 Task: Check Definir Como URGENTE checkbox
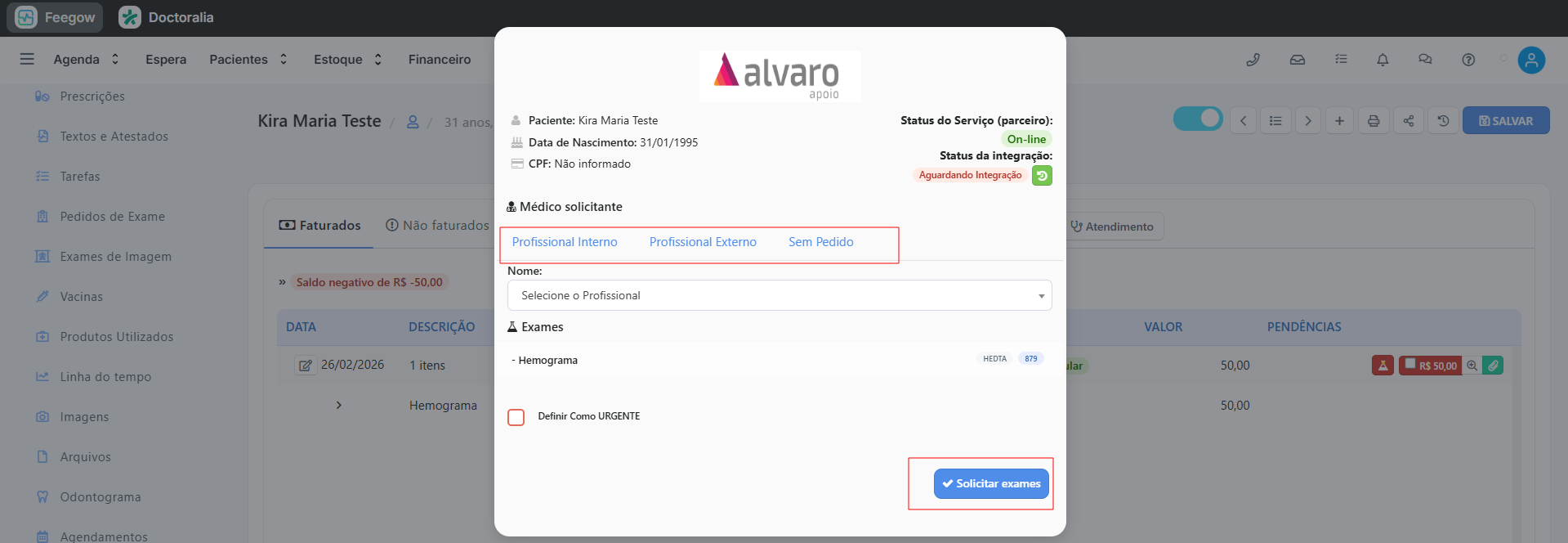coord(516,417)
